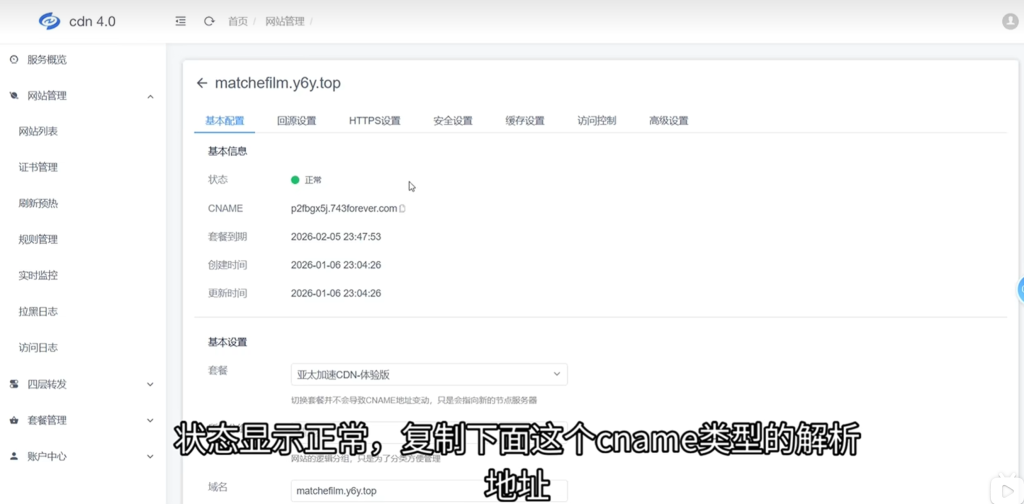This screenshot has height=504, width=1024.
Task: Click the 更新时间 value 2026-01-06 23:04:26
Action: pyautogui.click(x=336, y=294)
